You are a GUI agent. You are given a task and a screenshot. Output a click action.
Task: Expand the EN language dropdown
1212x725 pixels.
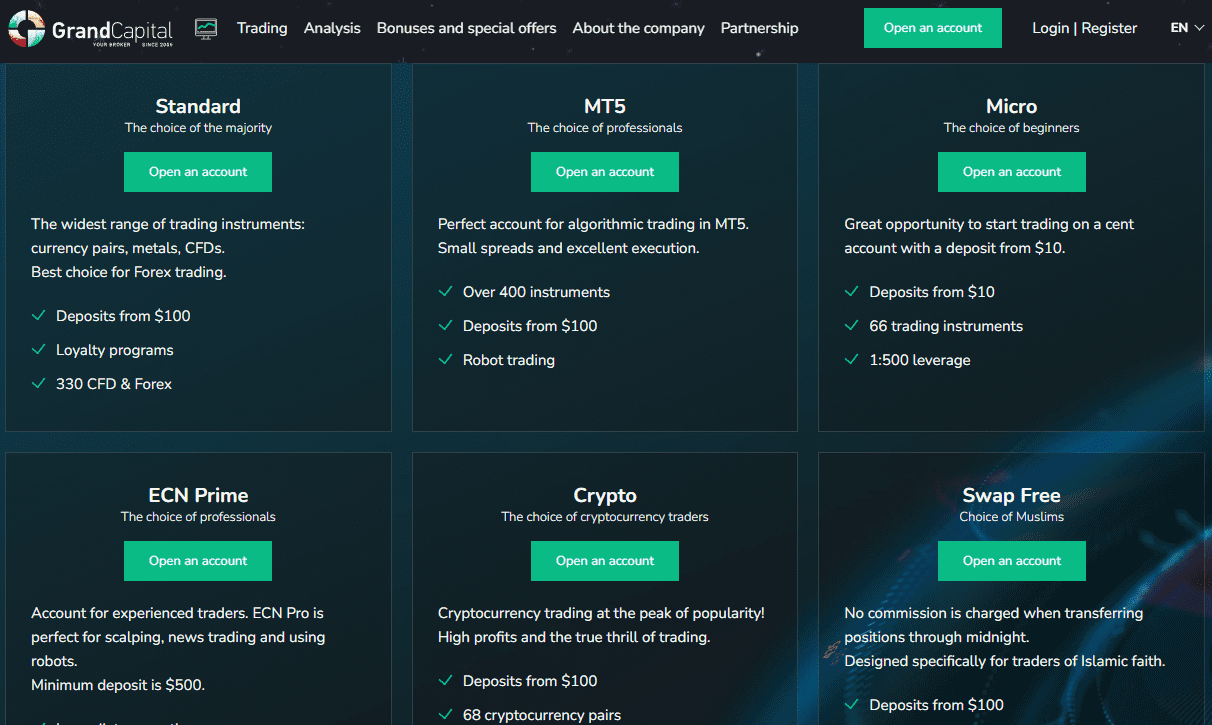coord(1183,28)
